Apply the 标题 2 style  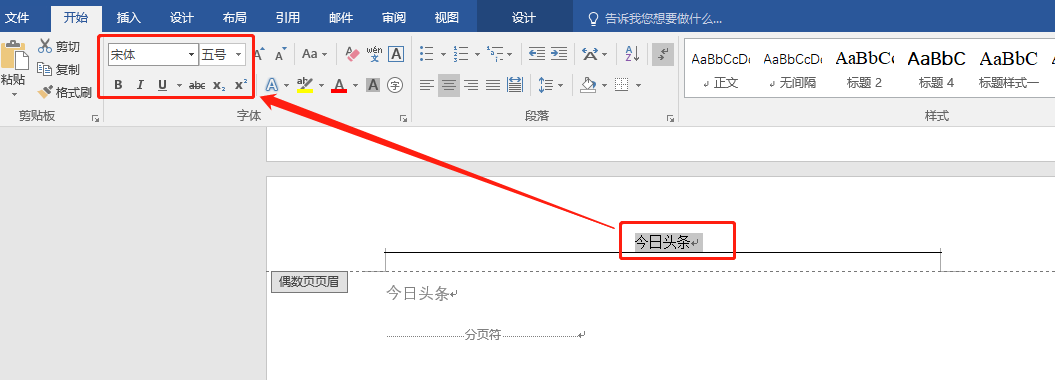coord(865,70)
